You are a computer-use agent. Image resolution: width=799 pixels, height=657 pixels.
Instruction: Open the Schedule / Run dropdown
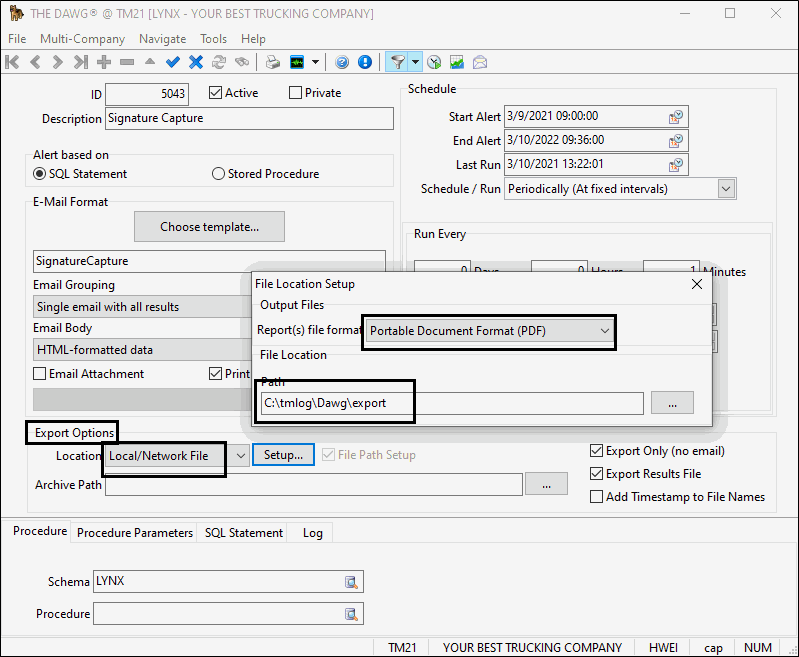(726, 188)
